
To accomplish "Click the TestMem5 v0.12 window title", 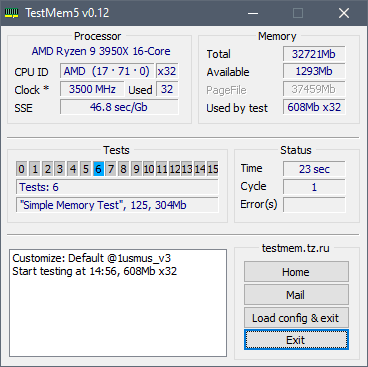I will pos(67,13).
